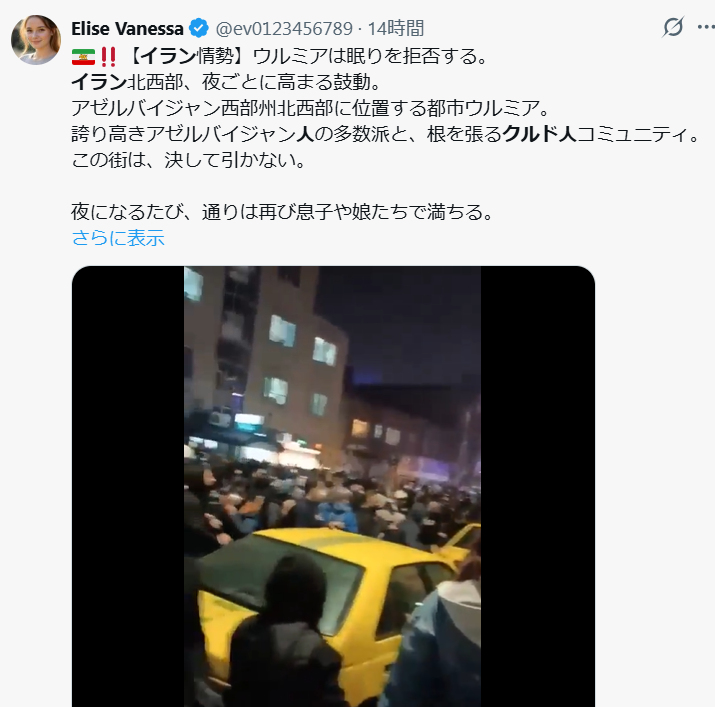The image size is (715, 707).
Task: Click the black letterbox area left of the video
Action: click(x=128, y=486)
